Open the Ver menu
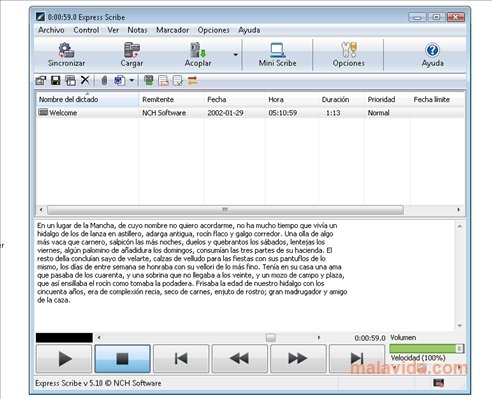This screenshot has width=492, height=399. [x=113, y=30]
